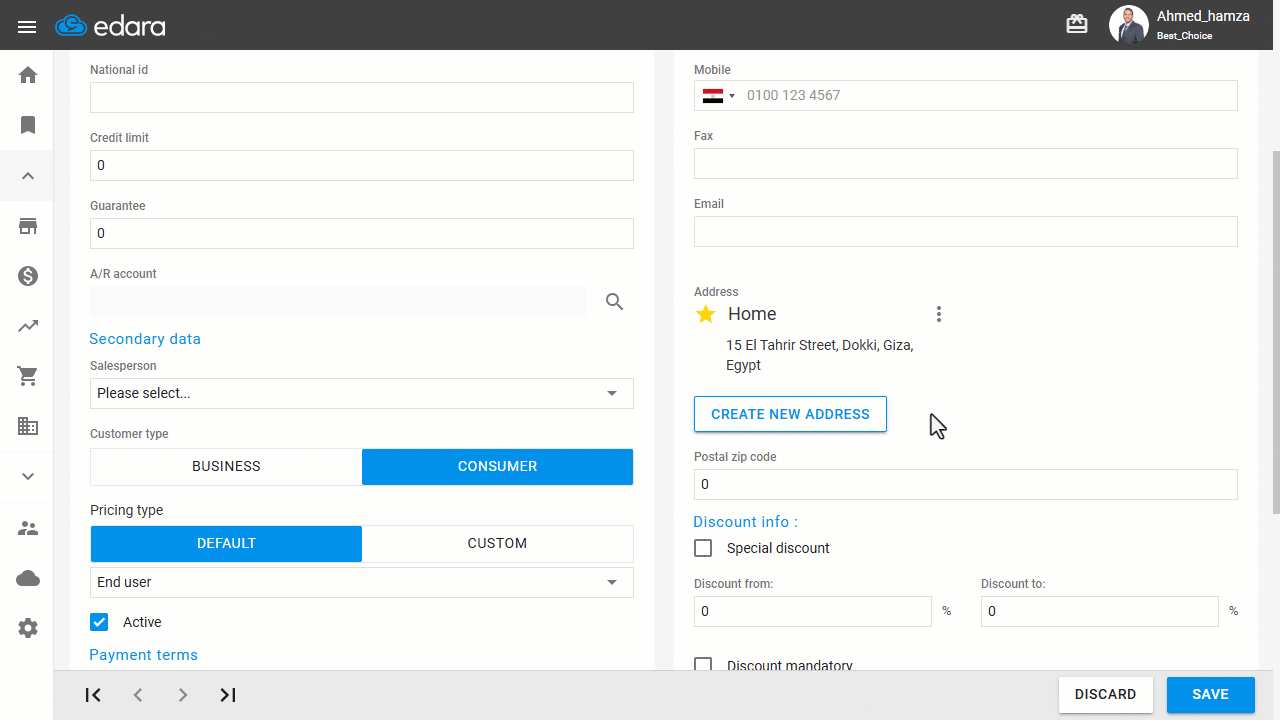Search for A/R account
Viewport: 1280px width, 720px height.
coord(615,302)
